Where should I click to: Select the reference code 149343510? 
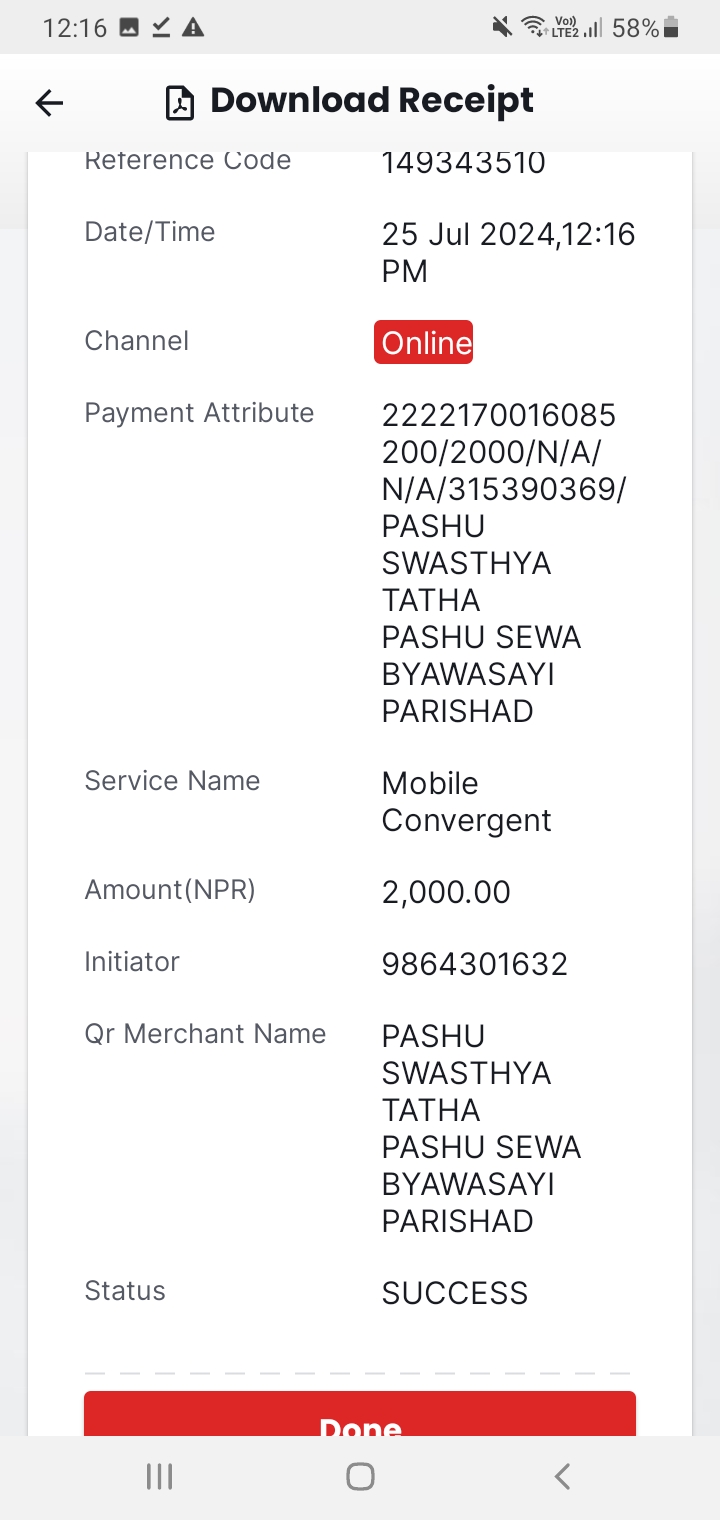pos(464,164)
